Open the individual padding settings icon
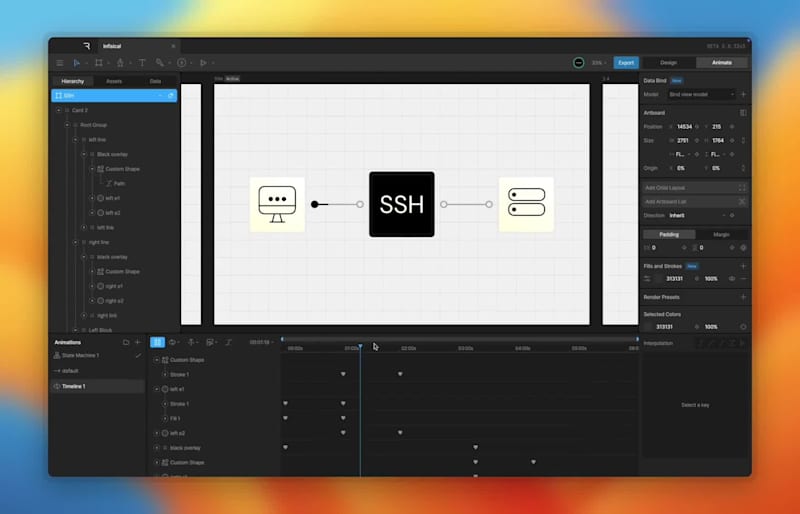Screen dimensions: 800x514 pyautogui.click(x=743, y=248)
